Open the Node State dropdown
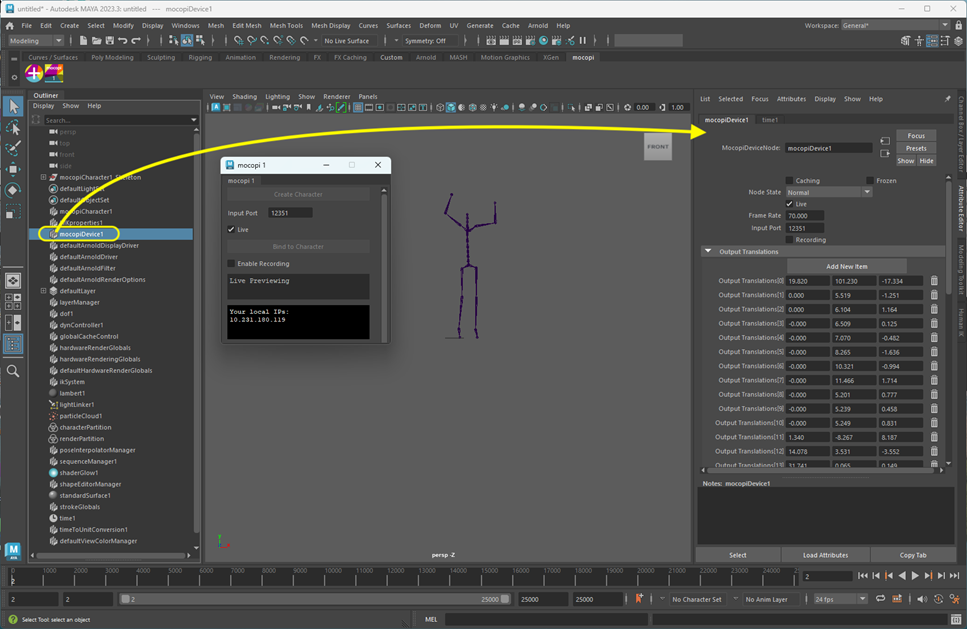This screenshot has height=629, width=967. [828, 192]
